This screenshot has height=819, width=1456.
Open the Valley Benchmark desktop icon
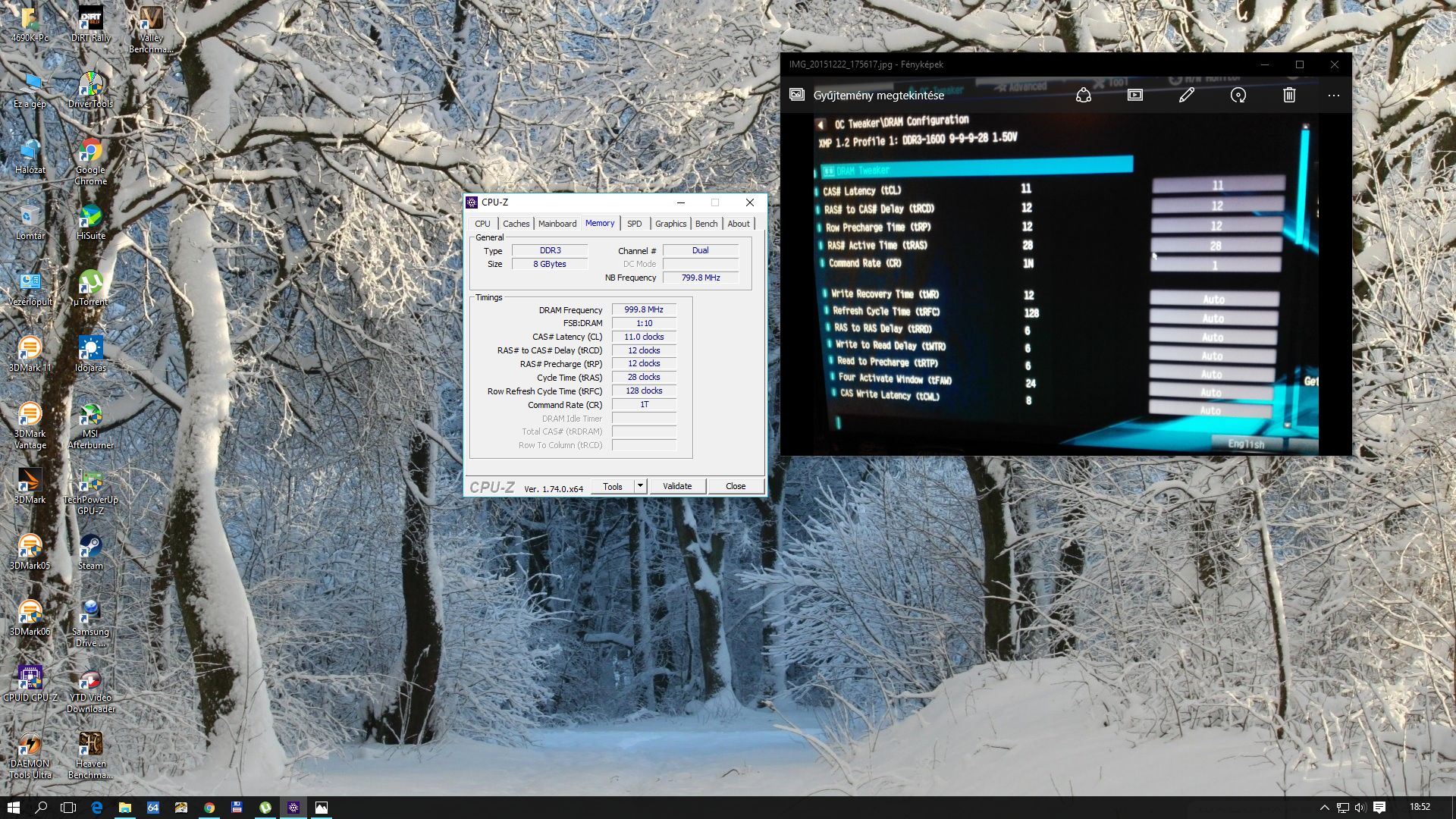click(151, 30)
